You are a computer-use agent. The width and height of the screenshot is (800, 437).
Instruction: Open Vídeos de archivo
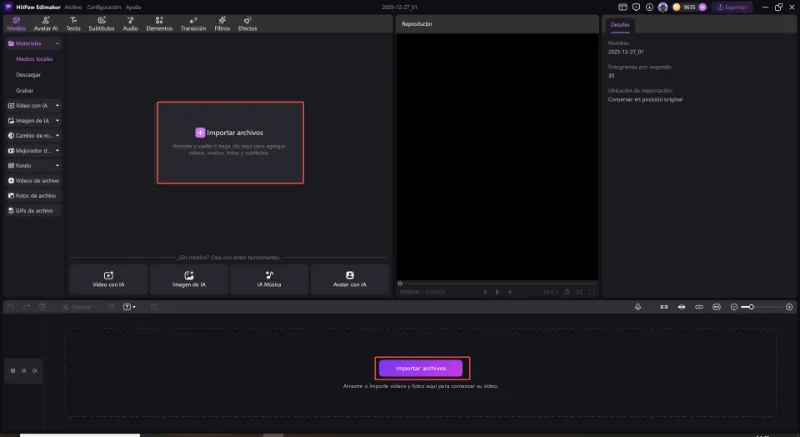pos(34,181)
